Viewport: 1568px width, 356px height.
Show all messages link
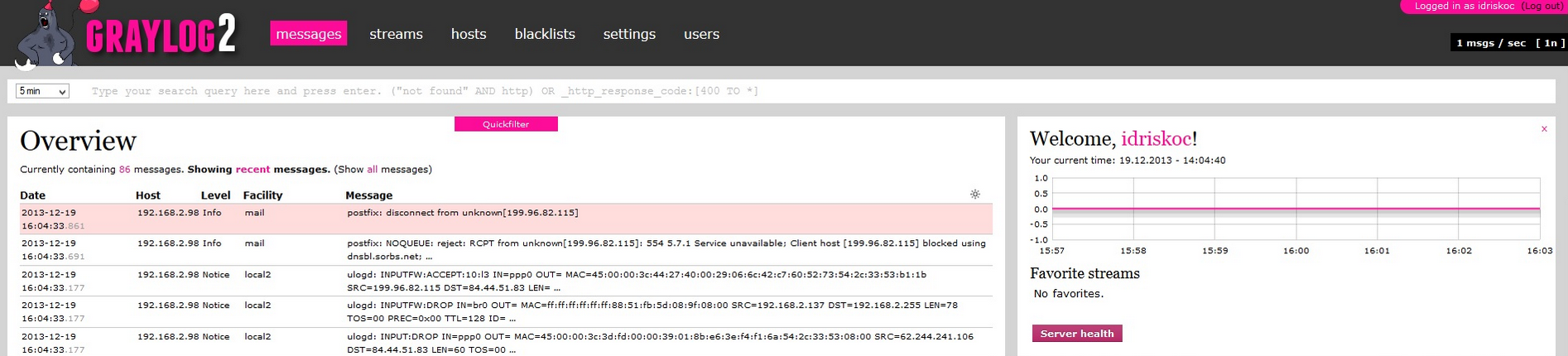372,170
